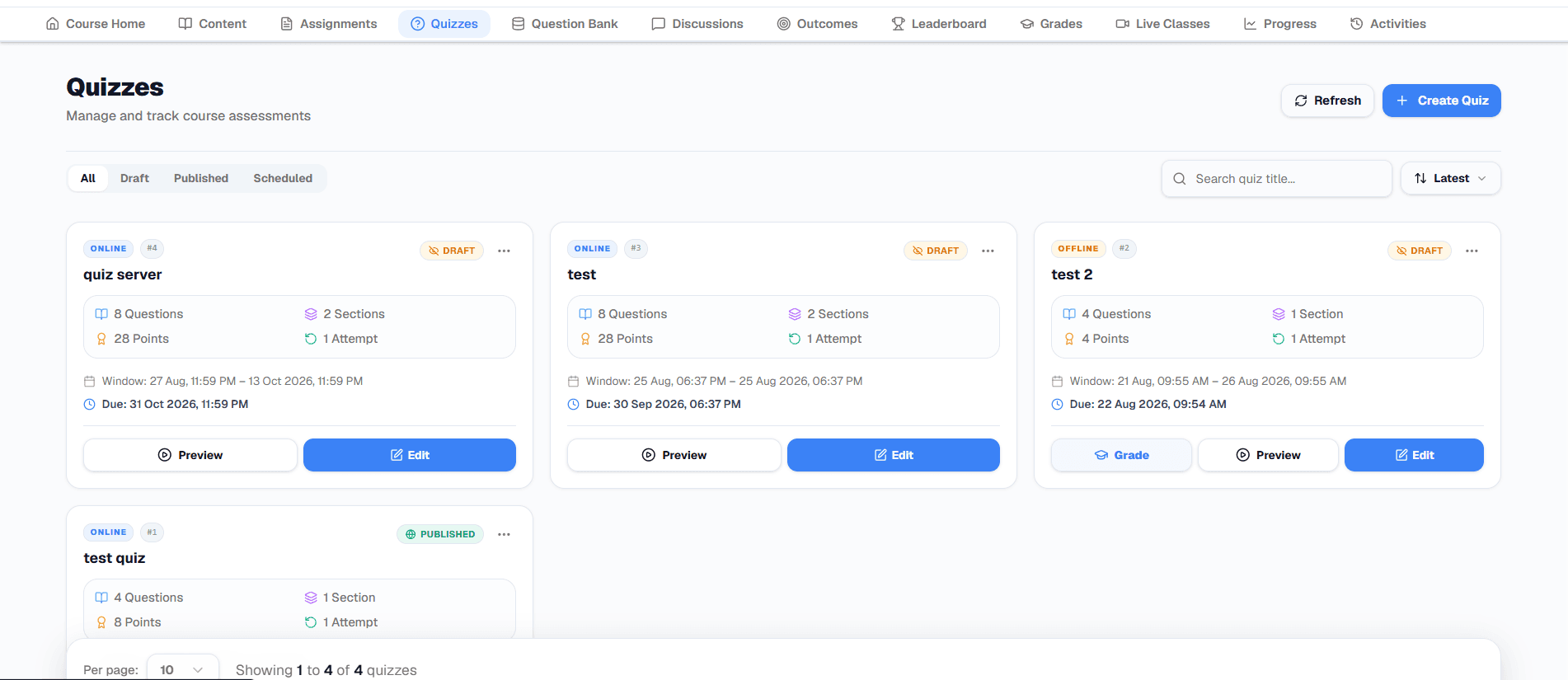Viewport: 1568px width, 680px height.
Task: Edit the quiz titled test
Action: click(x=894, y=455)
